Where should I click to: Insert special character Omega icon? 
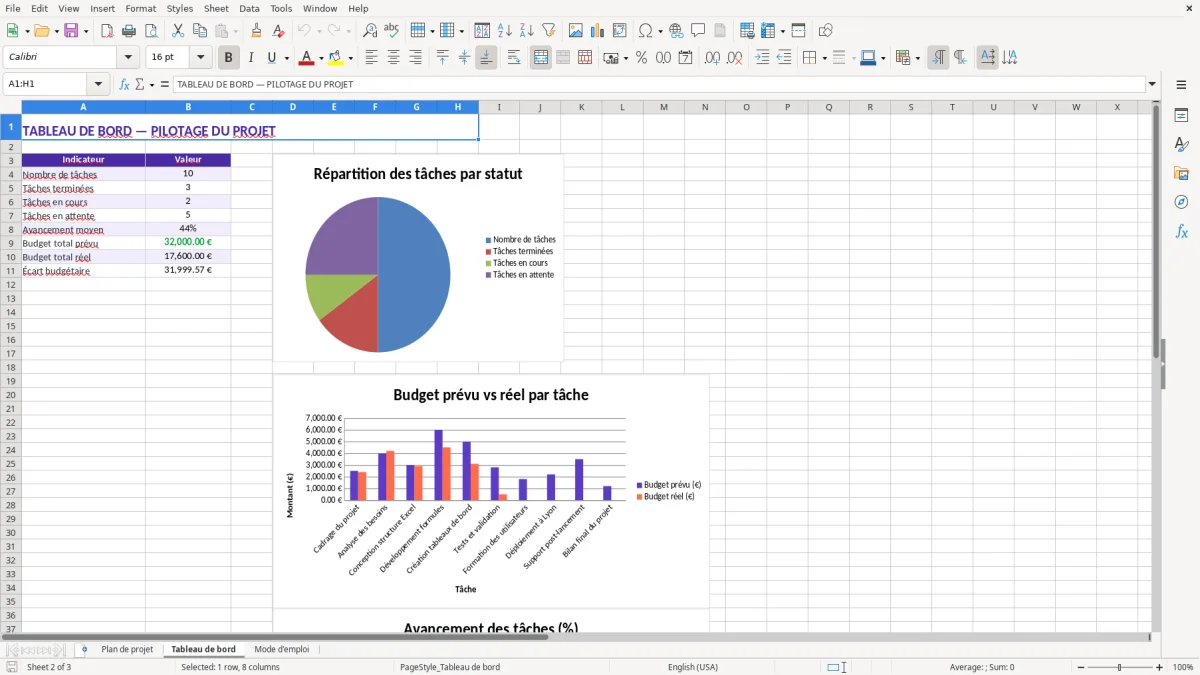point(645,31)
